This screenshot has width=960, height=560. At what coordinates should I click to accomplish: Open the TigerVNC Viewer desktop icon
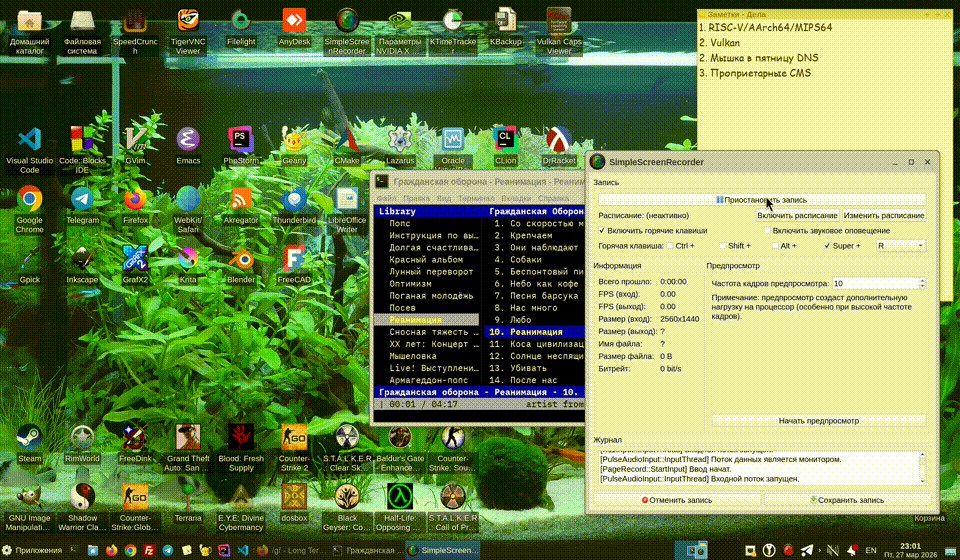click(x=188, y=32)
